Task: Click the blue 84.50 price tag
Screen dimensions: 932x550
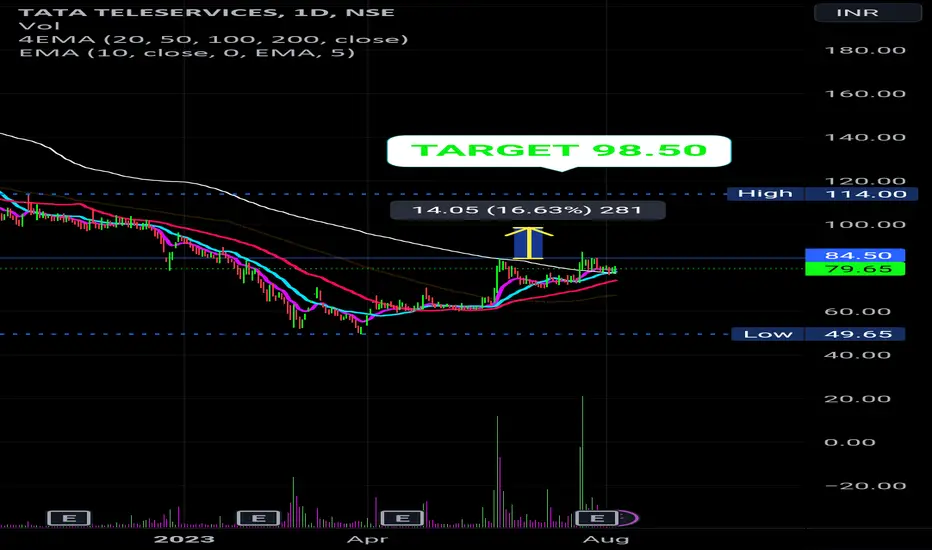Action: pyautogui.click(x=855, y=255)
